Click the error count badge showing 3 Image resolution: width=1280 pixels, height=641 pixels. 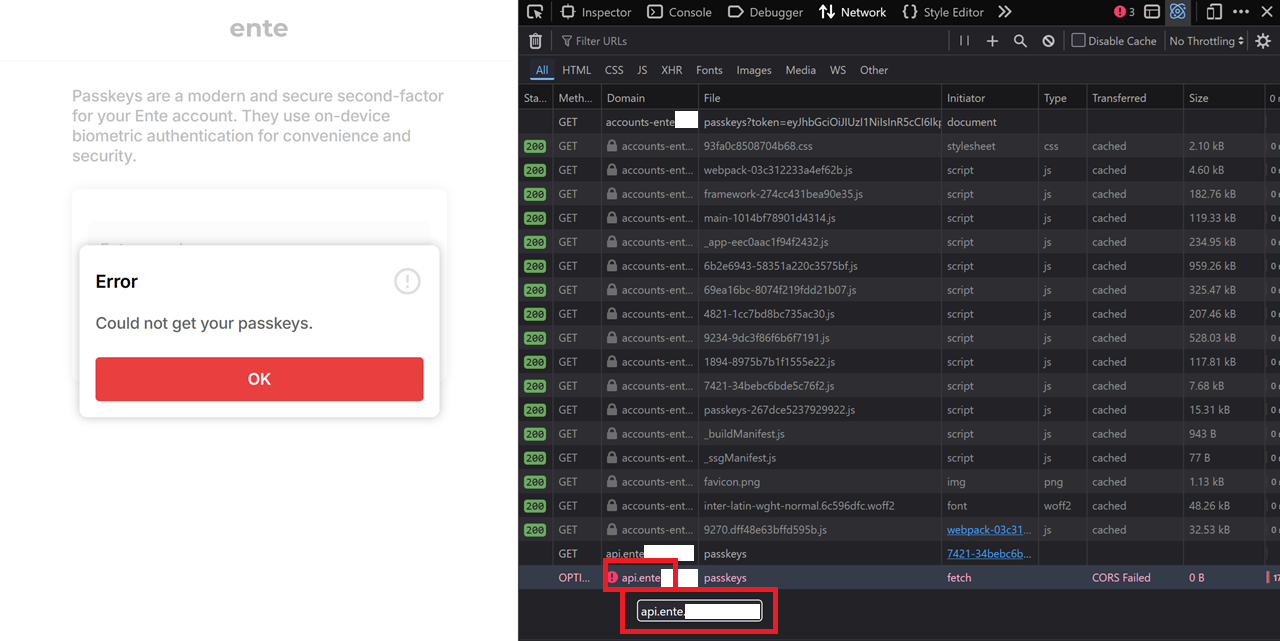tap(1125, 12)
